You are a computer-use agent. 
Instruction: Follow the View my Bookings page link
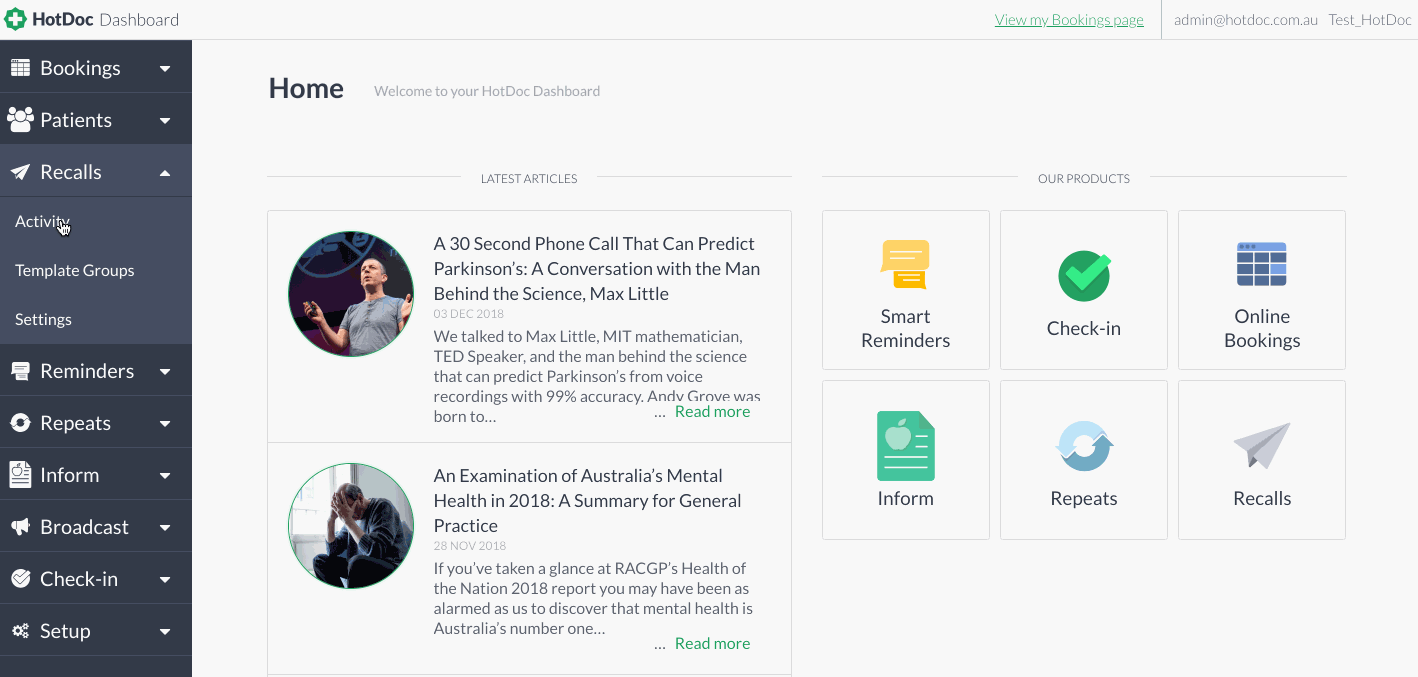[1069, 20]
